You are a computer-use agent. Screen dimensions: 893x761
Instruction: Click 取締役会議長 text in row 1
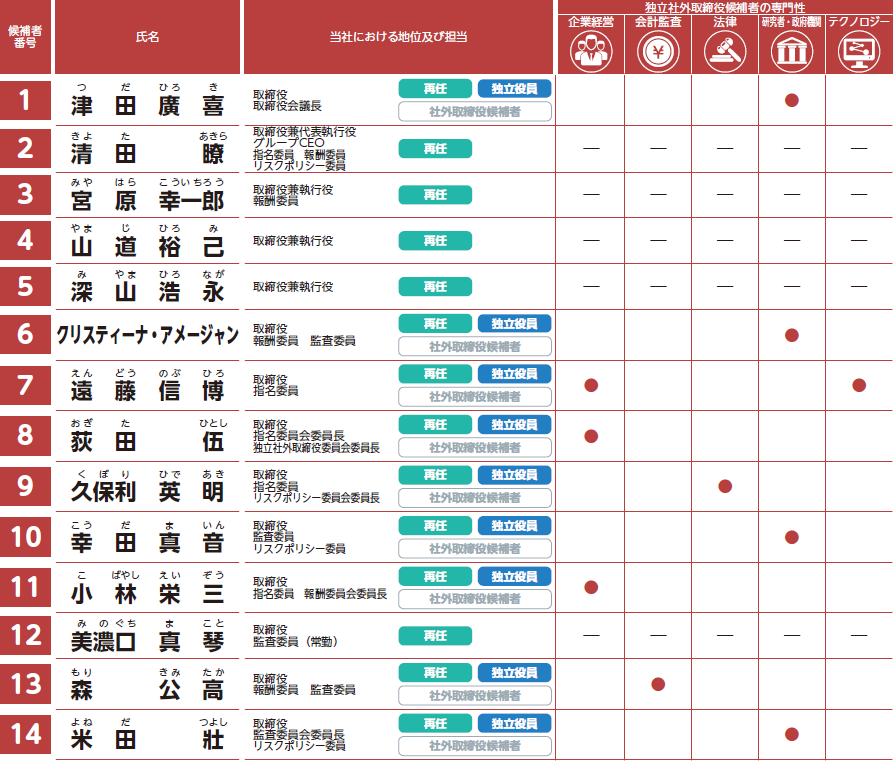[x=288, y=106]
